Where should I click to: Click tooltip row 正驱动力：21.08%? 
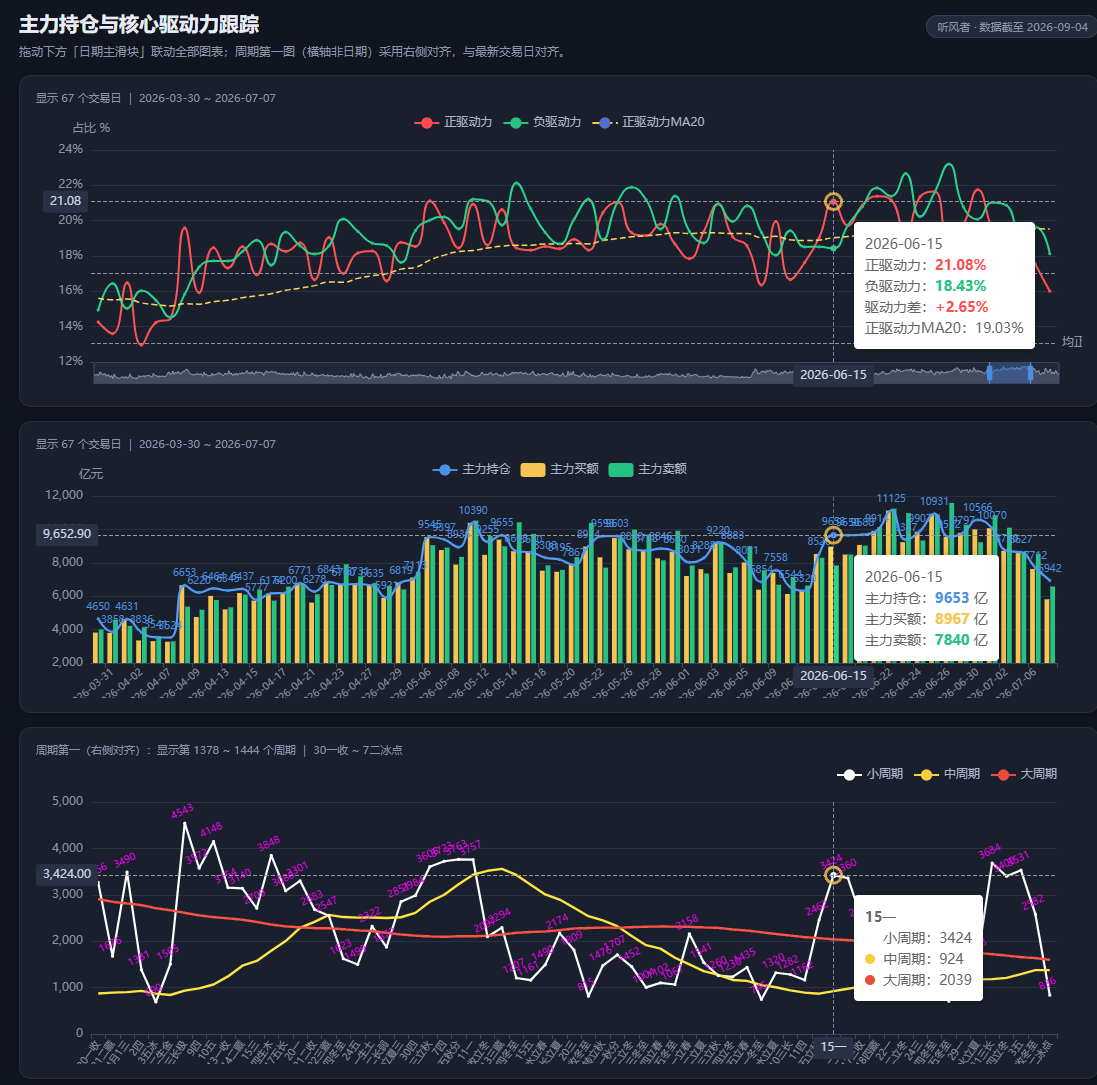click(x=925, y=265)
